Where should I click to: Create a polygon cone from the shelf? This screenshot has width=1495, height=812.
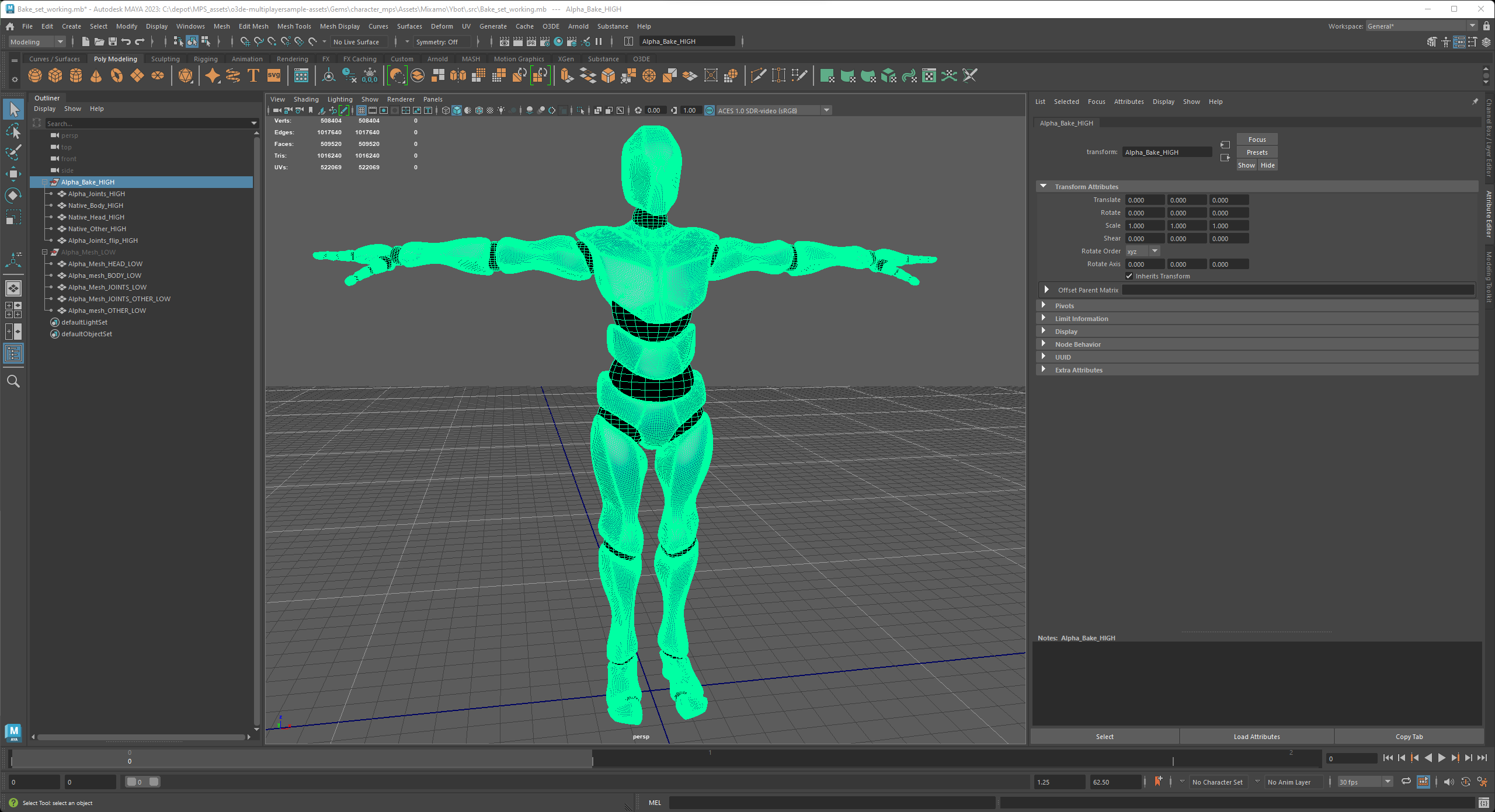[96, 76]
